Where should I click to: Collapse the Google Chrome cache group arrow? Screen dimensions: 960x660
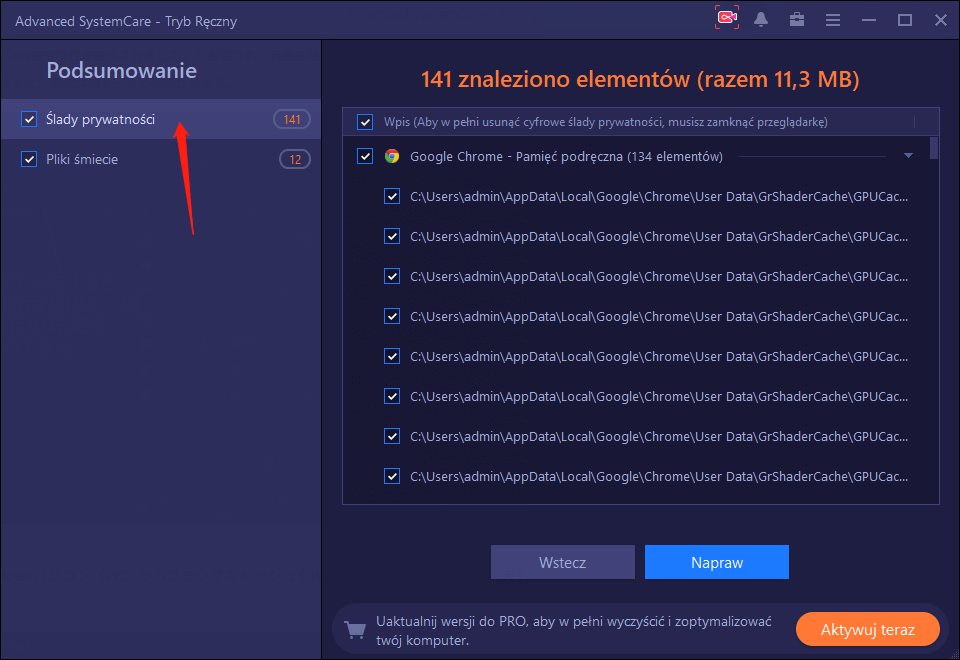pyautogui.click(x=909, y=156)
